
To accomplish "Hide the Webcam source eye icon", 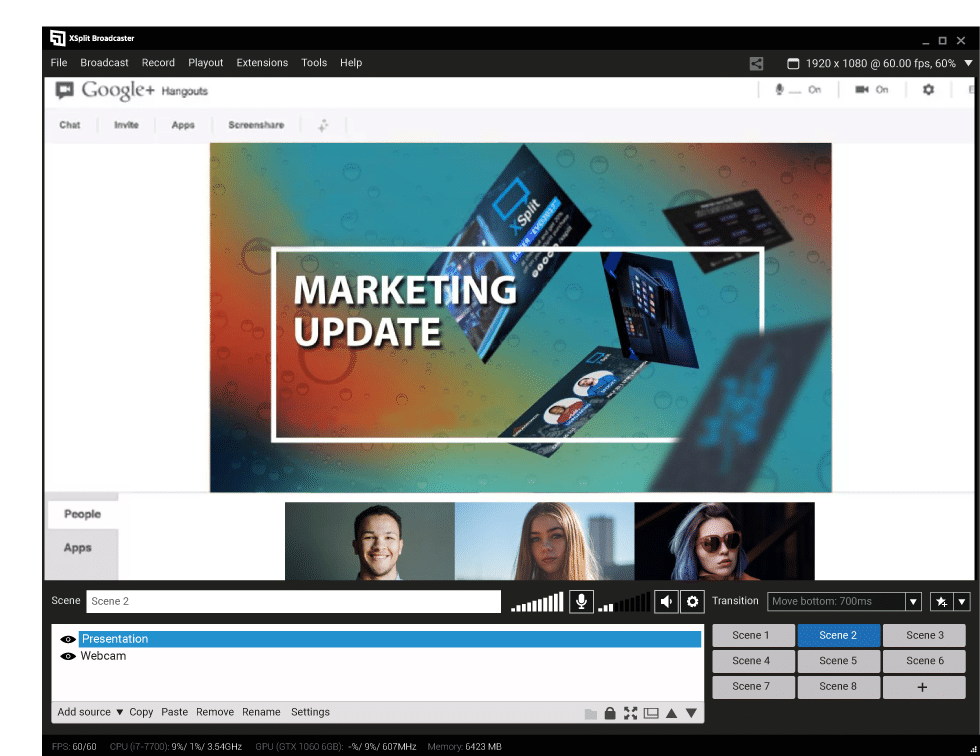I will (x=68, y=657).
